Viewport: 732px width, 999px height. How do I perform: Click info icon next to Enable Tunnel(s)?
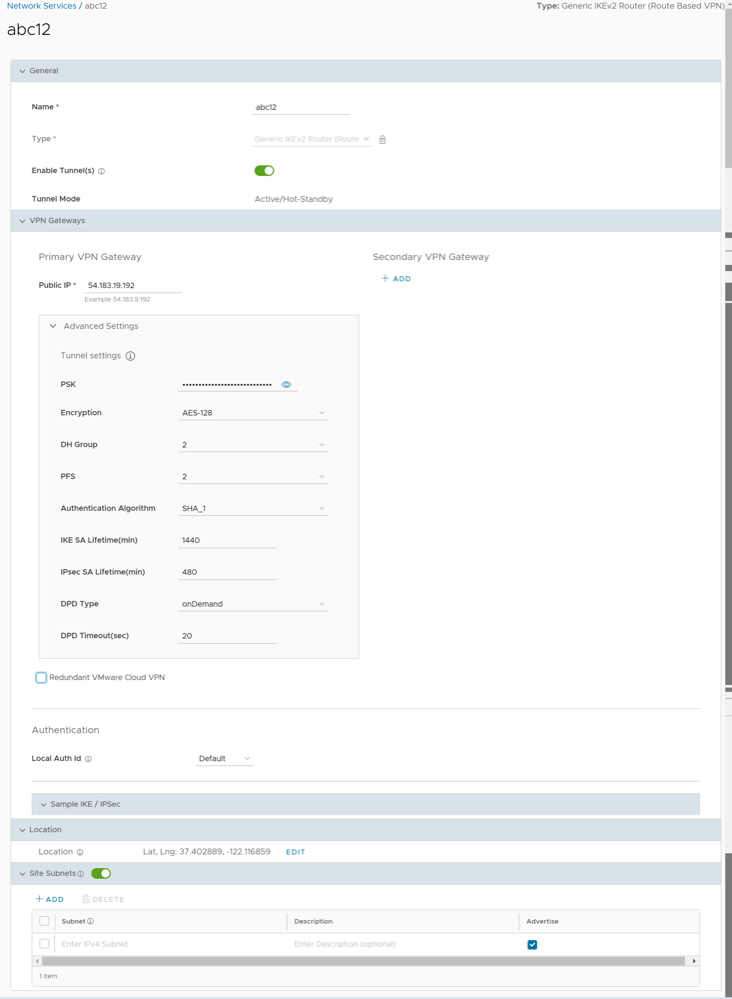pos(102,171)
